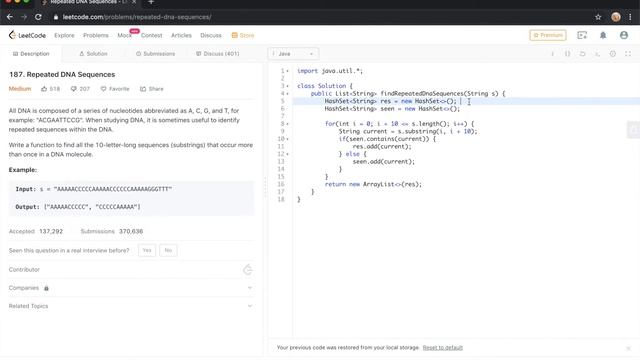Bookmark this page with star icon
This screenshot has height=360, width=640.
pos(598,17)
